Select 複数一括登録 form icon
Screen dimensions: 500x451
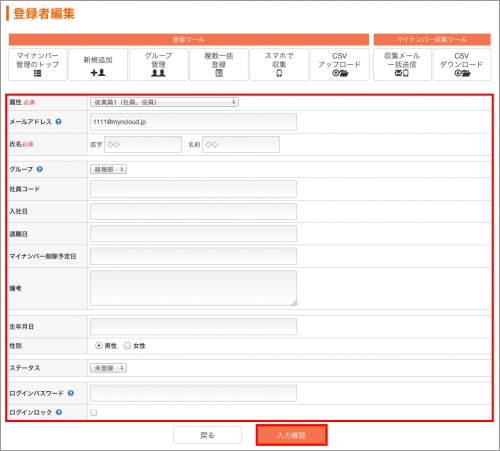(219, 73)
